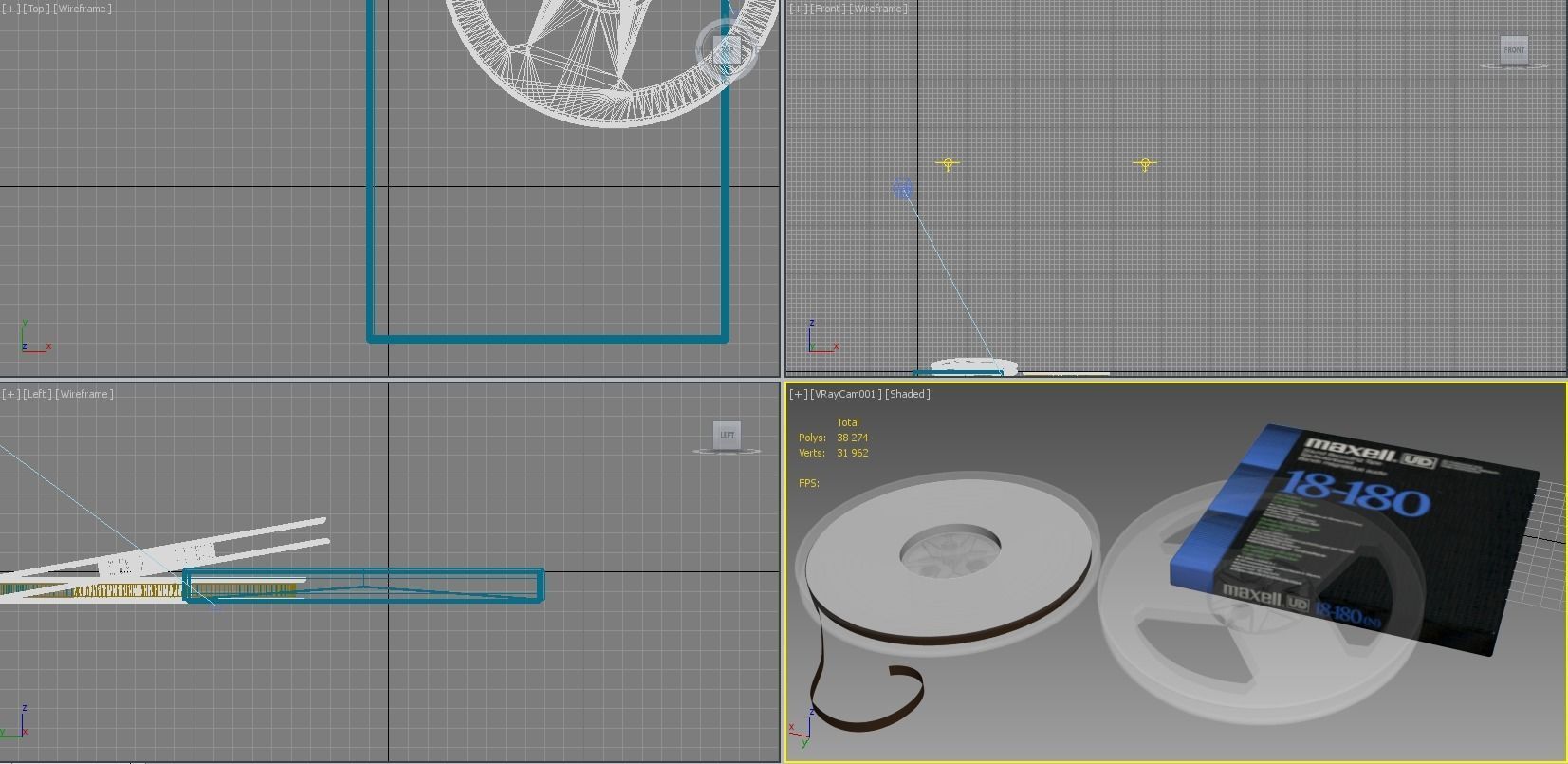This screenshot has width=1568, height=764.
Task: Open the Left viewport [Wireframe] shading menu
Action: tap(84, 394)
